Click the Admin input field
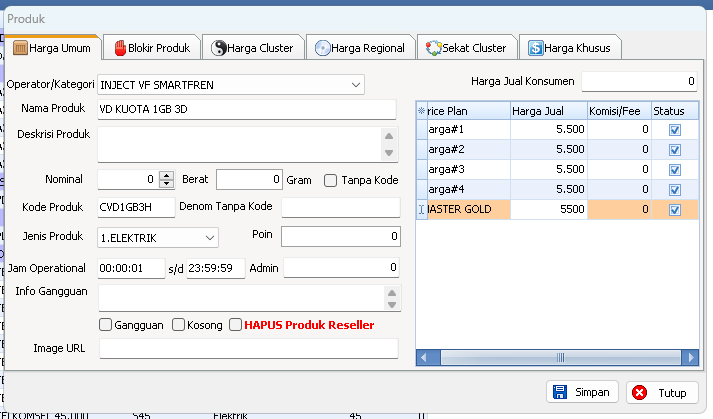The image size is (713, 419). click(x=341, y=268)
